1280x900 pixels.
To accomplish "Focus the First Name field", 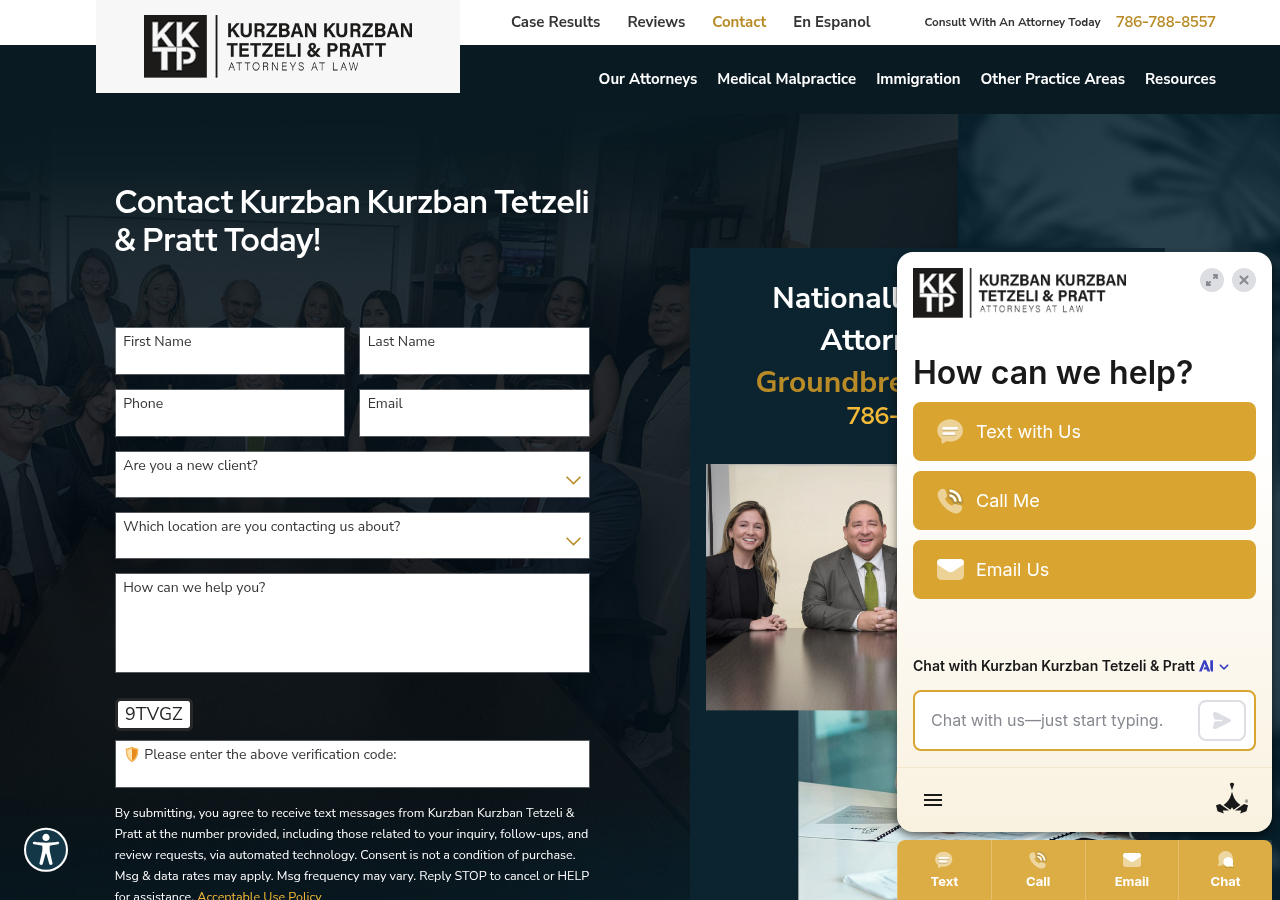I will tap(230, 351).
